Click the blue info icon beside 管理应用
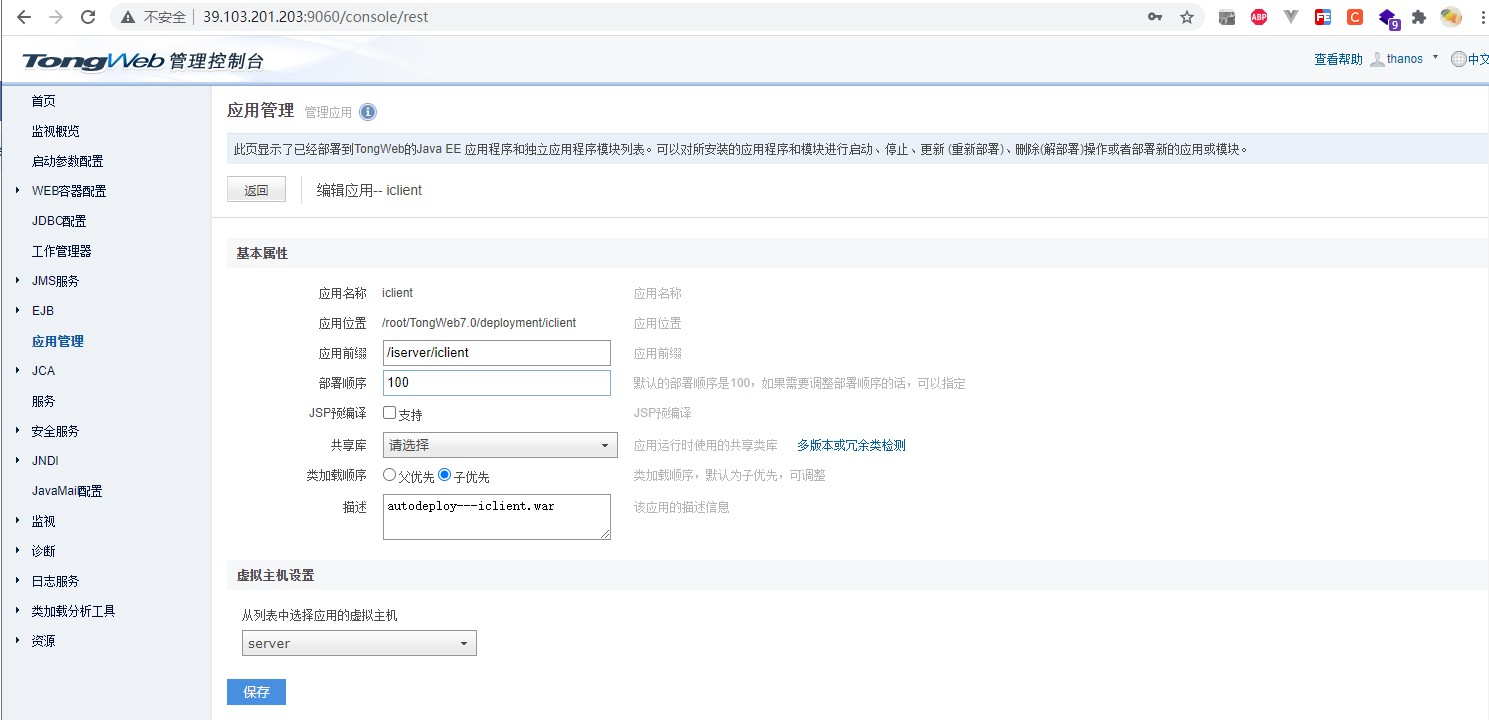The width and height of the screenshot is (1489, 720). pos(368,112)
